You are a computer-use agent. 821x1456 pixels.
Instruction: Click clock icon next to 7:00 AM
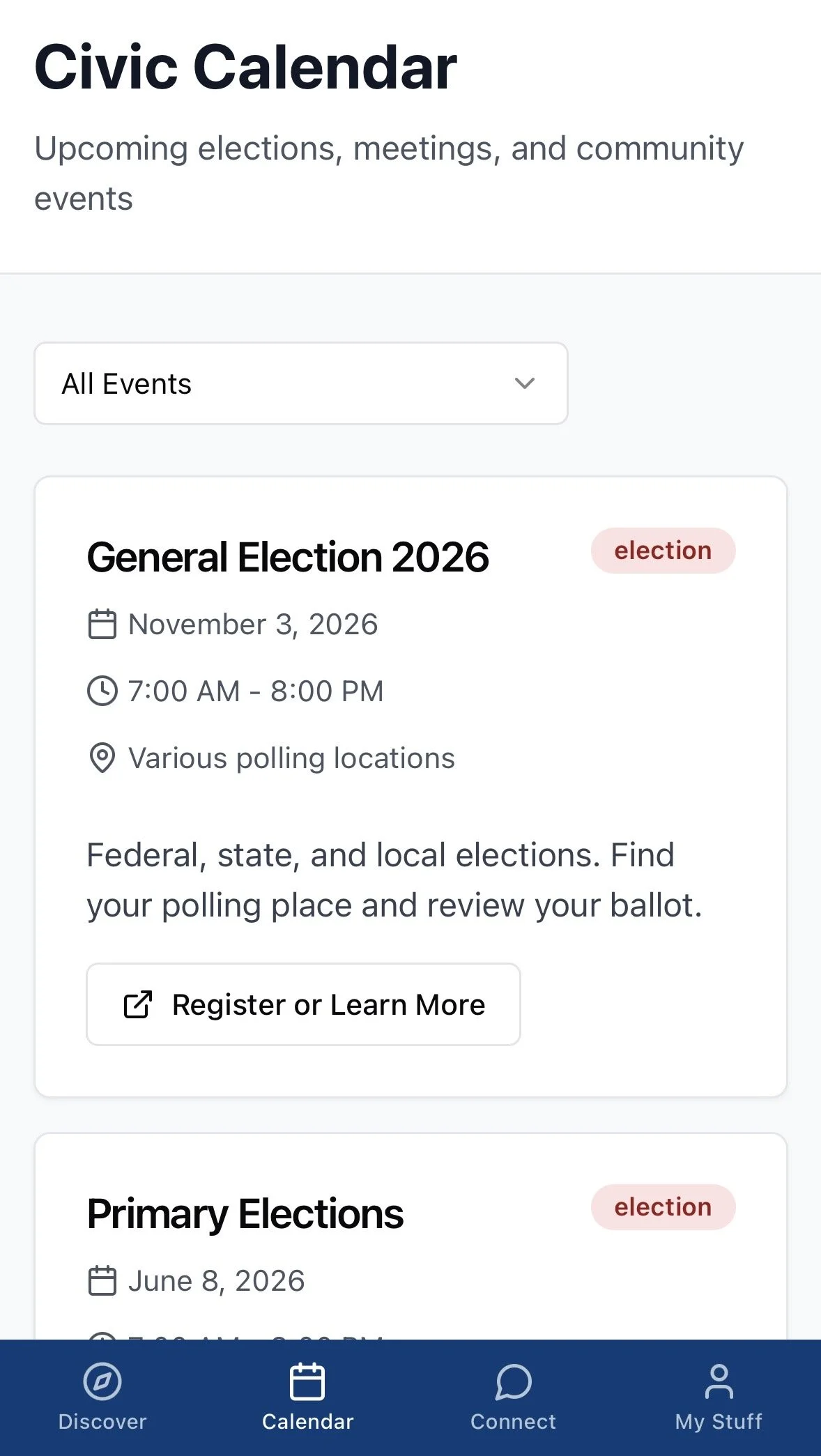point(102,691)
